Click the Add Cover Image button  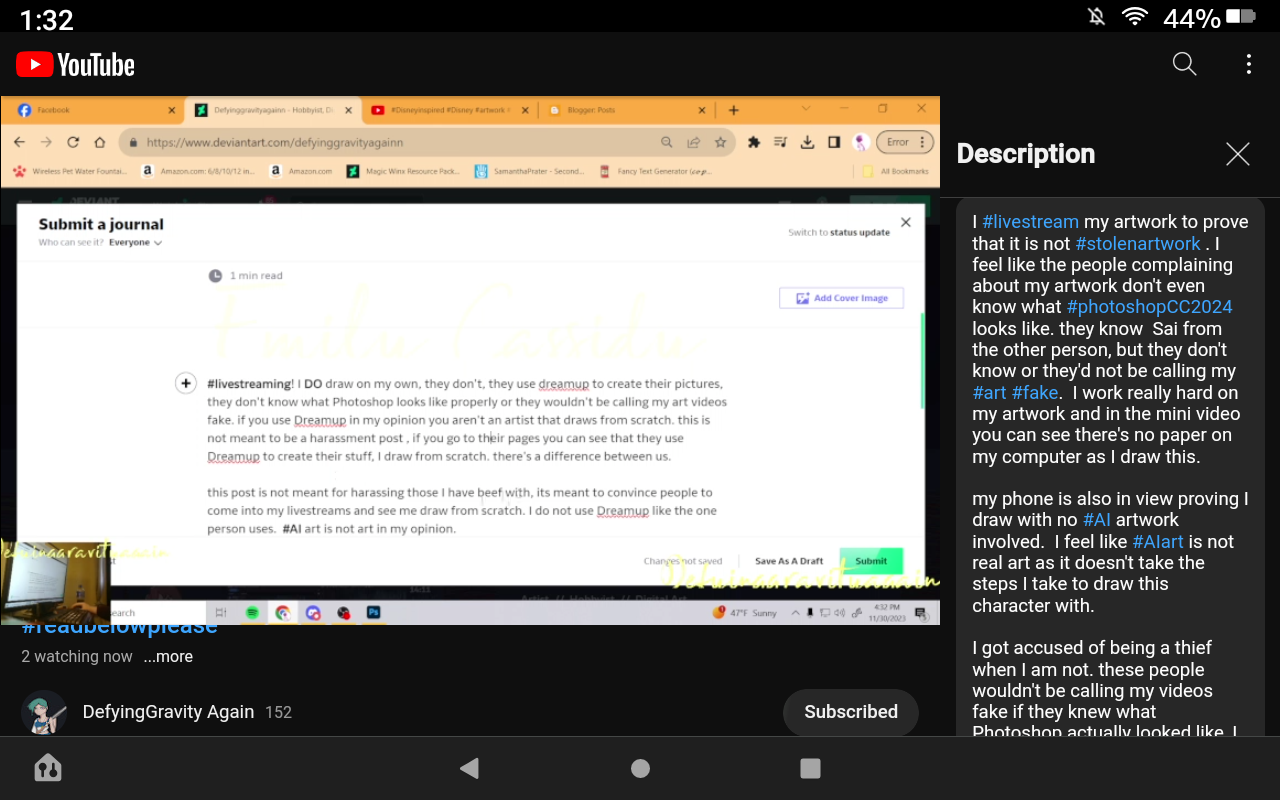click(x=841, y=298)
